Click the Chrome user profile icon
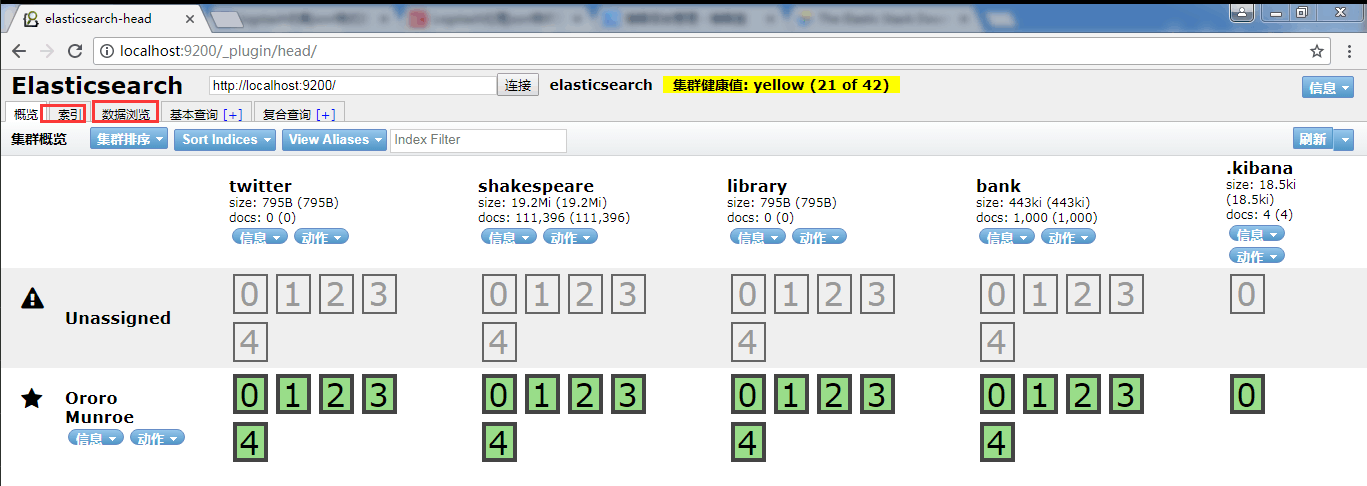Image resolution: width=1367 pixels, height=486 pixels. [1242, 12]
